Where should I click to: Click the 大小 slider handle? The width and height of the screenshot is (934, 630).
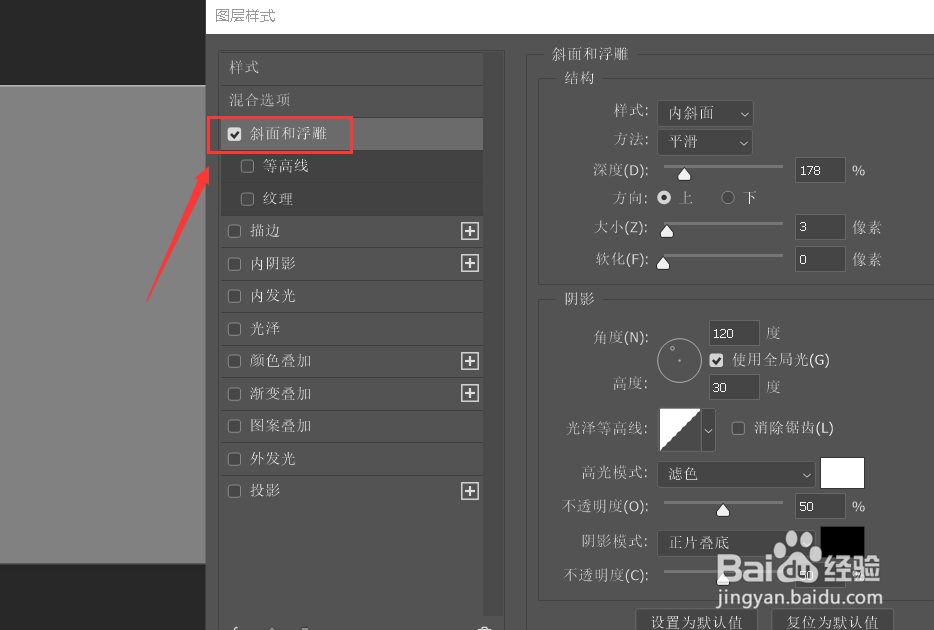point(667,231)
